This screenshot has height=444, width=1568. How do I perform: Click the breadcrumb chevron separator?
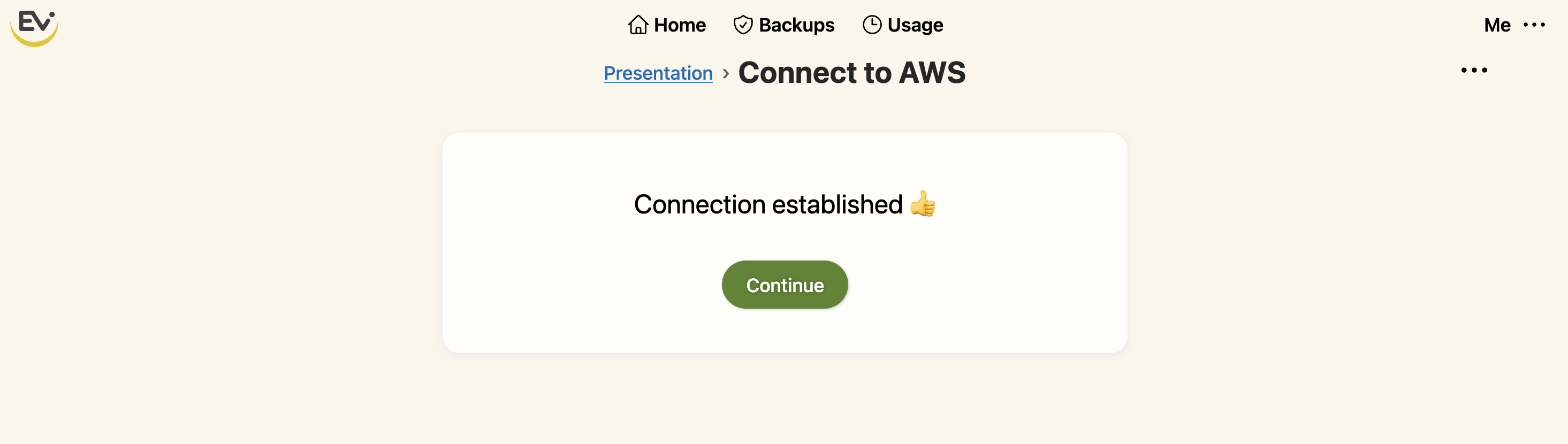726,73
